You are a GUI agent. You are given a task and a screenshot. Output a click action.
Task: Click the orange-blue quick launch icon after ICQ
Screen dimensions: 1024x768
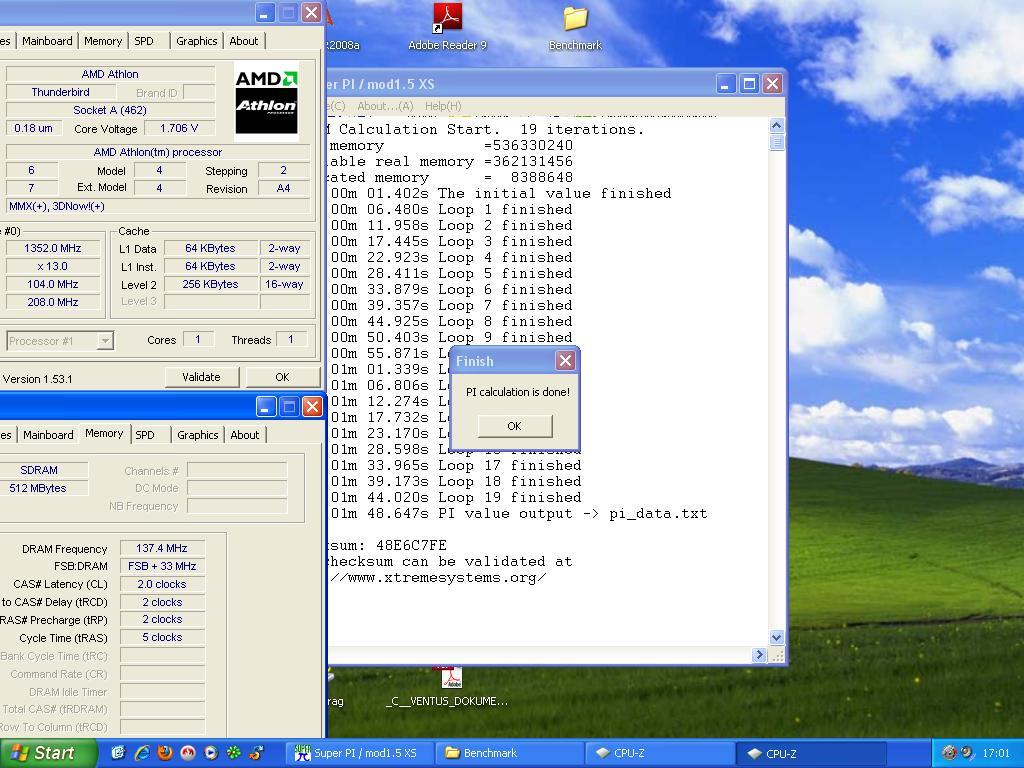tap(256, 753)
